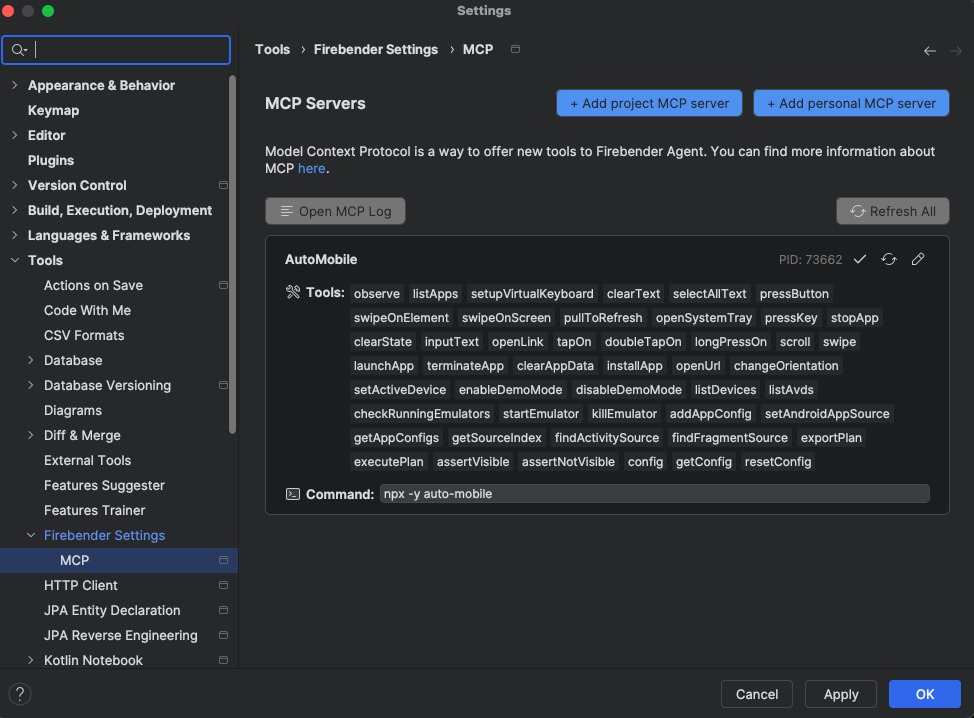Click the wrench tools icon next to Tools label
The image size is (974, 718).
[293, 292]
